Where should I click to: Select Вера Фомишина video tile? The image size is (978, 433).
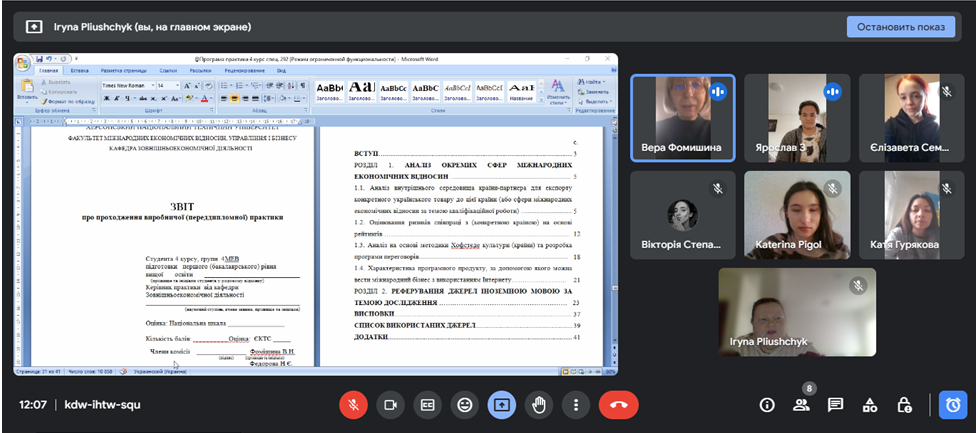tap(683, 118)
